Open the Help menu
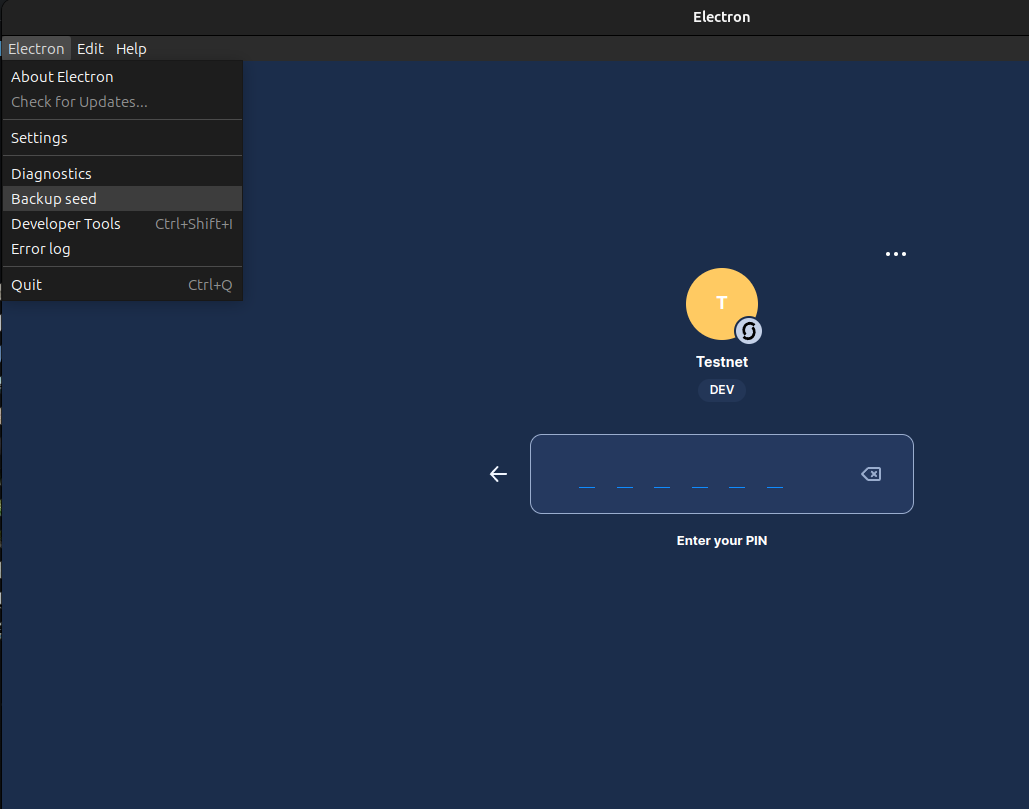This screenshot has height=809, width=1029. coord(131,48)
